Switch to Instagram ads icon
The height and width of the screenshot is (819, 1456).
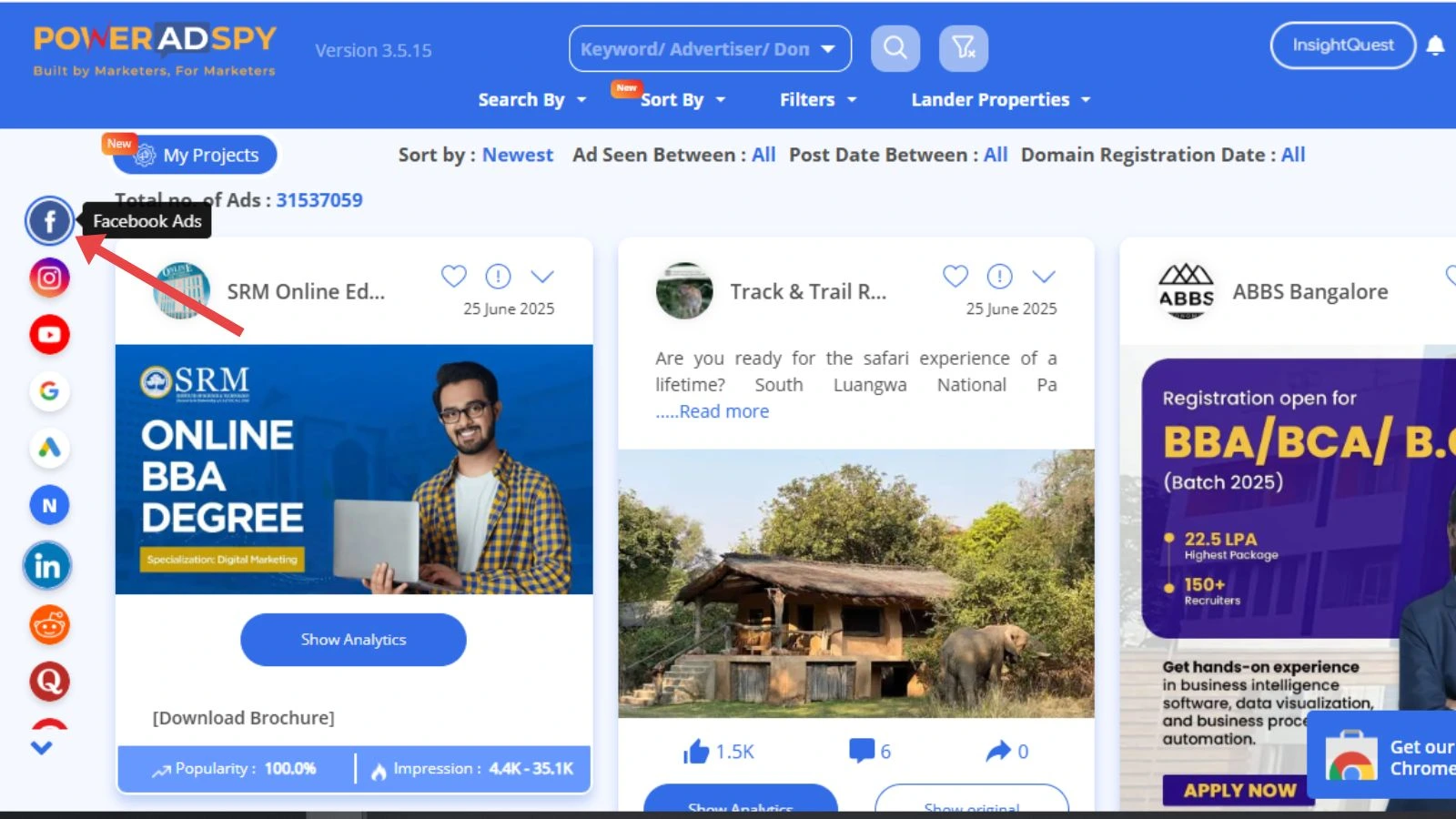(49, 278)
